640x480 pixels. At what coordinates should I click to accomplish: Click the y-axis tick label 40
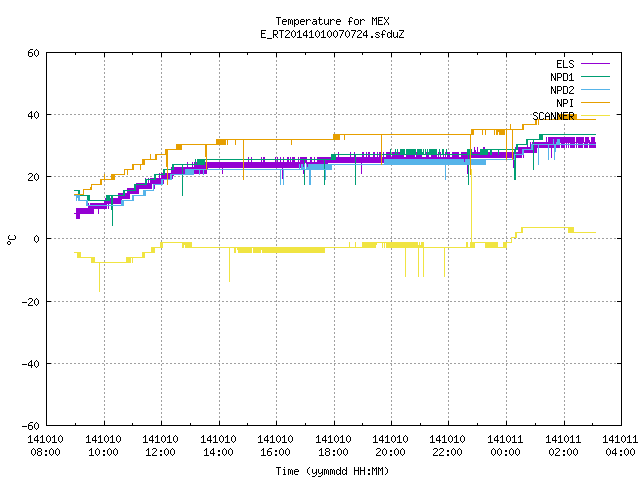tap(33, 115)
